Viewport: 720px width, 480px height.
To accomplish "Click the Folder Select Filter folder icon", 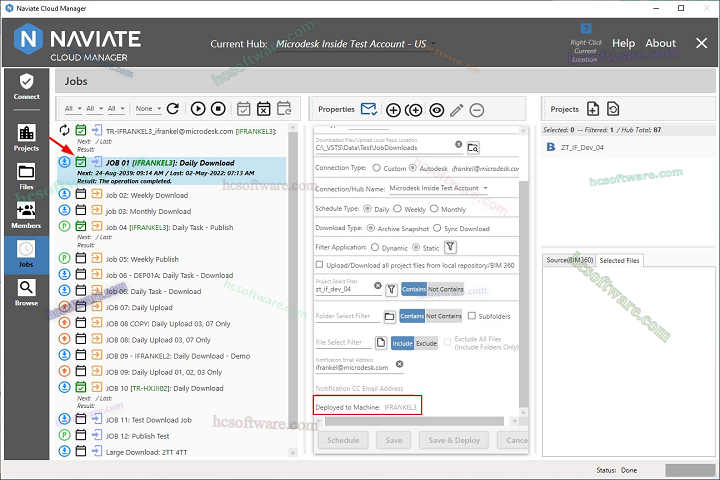I will point(389,316).
